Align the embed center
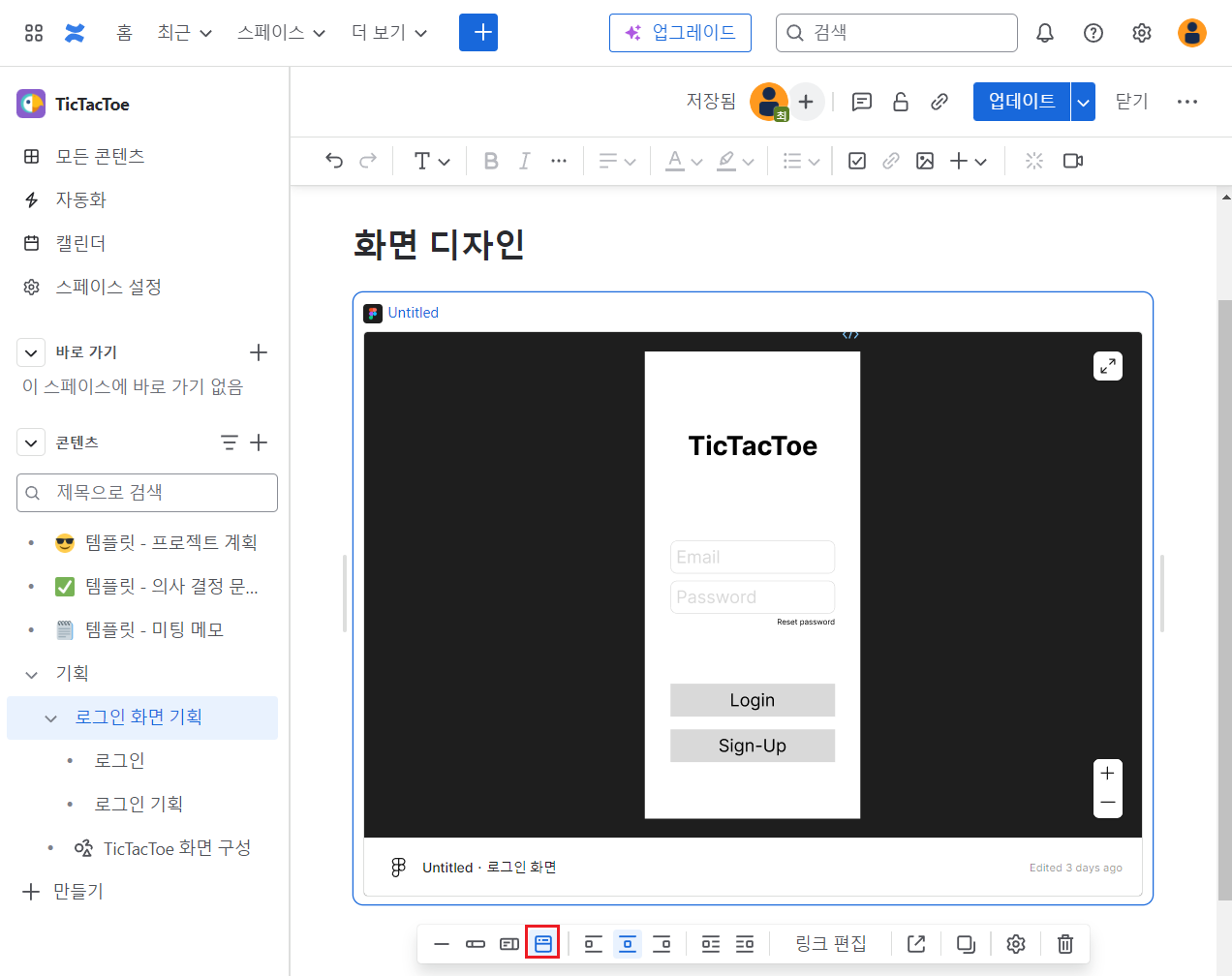The width and height of the screenshot is (1232, 976). [628, 944]
